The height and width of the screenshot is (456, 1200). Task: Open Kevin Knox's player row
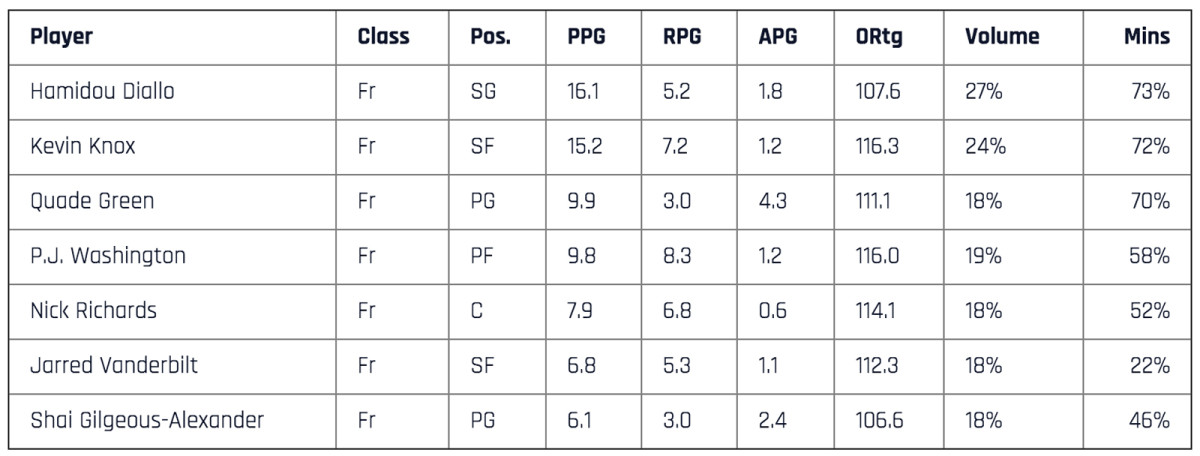82,146
